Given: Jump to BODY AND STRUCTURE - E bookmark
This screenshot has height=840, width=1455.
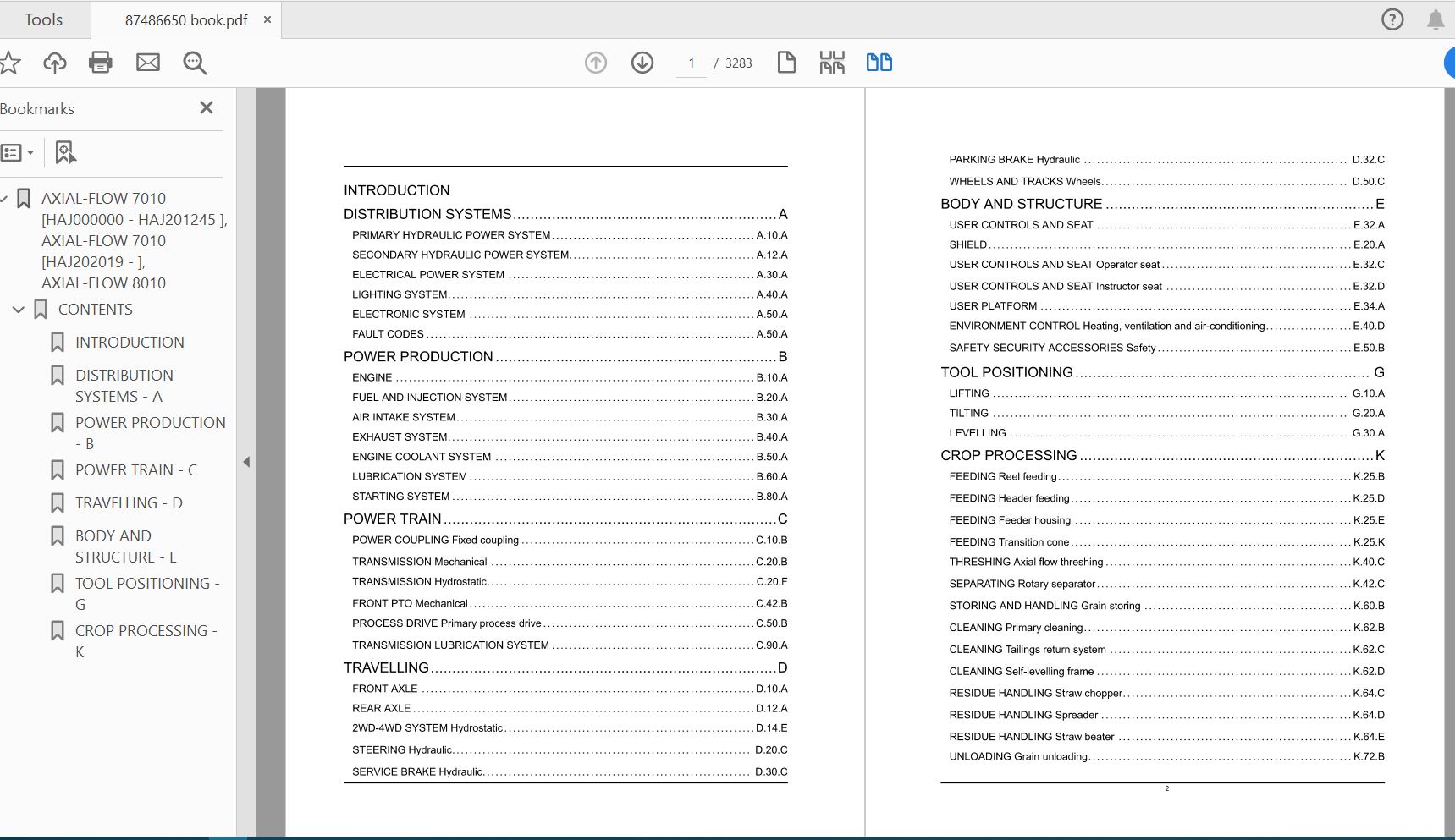Looking at the screenshot, I should [x=126, y=546].
